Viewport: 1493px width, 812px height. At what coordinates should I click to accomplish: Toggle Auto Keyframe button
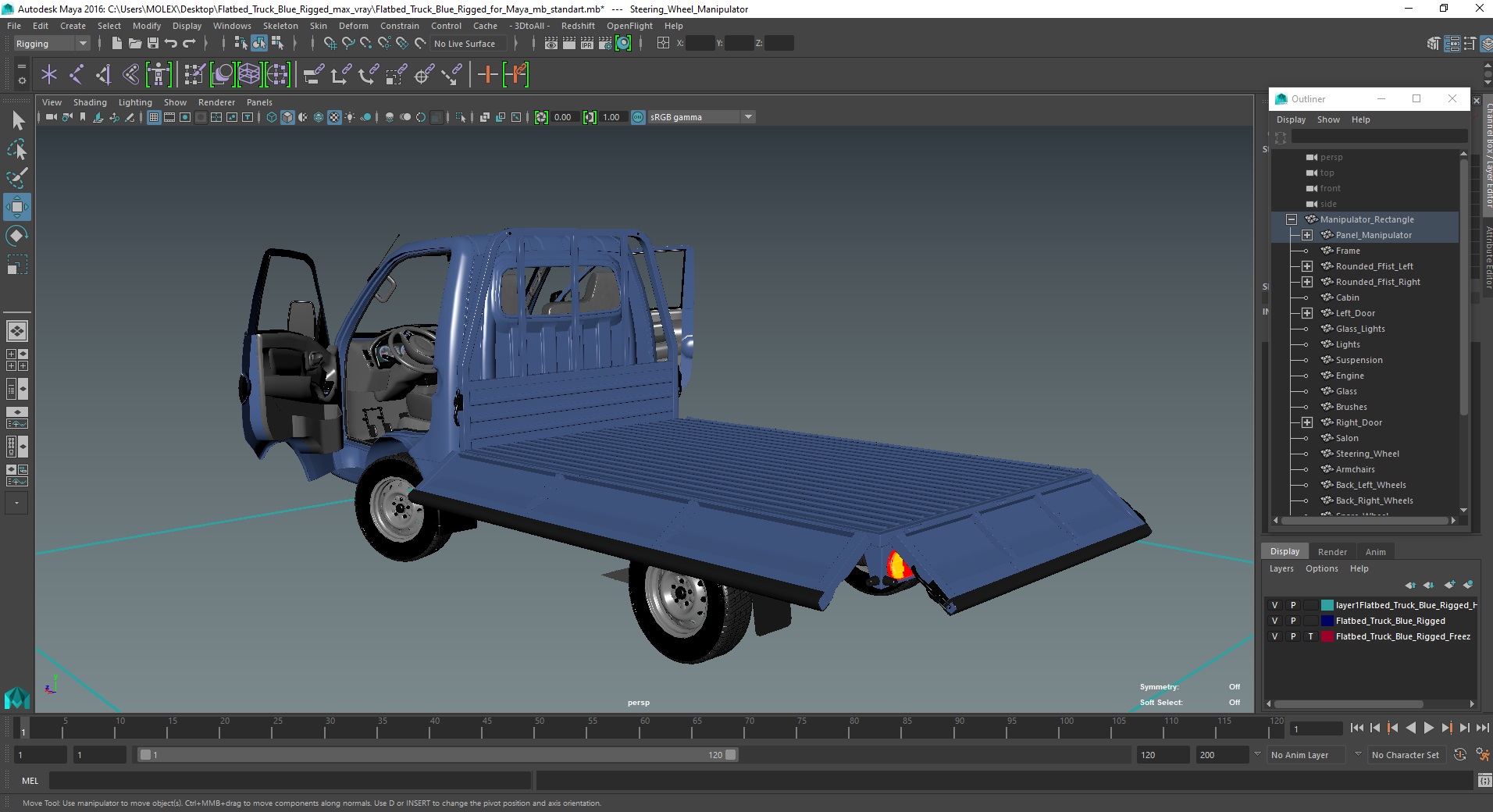(x=1460, y=754)
